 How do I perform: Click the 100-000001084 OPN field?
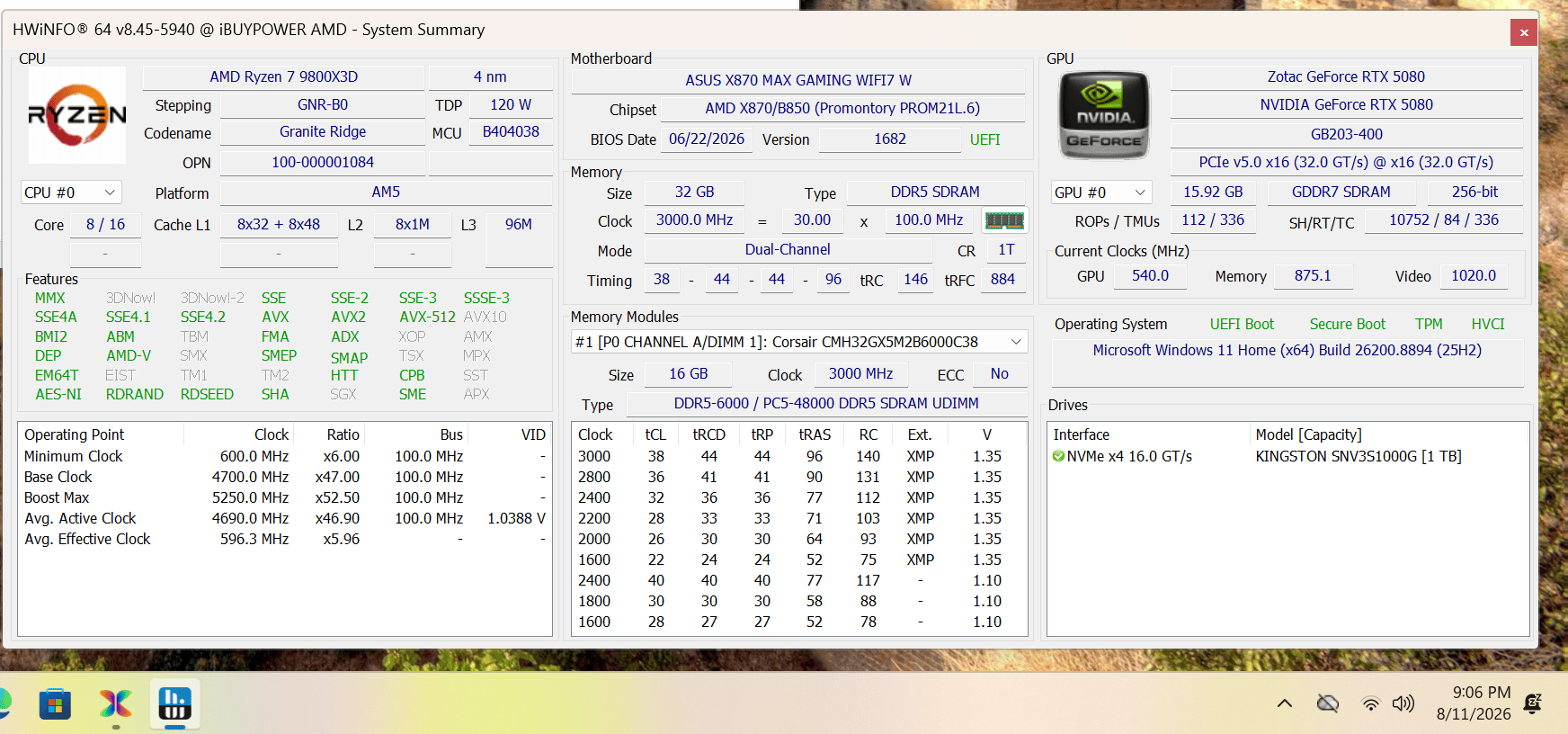click(322, 163)
